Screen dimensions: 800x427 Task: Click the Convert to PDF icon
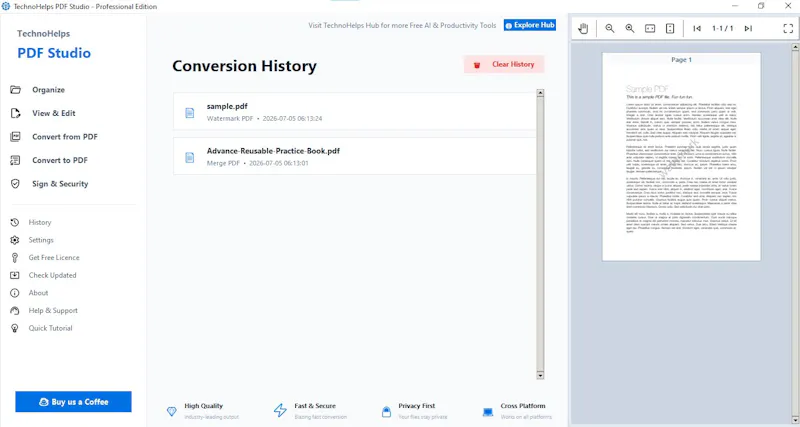coord(15,160)
